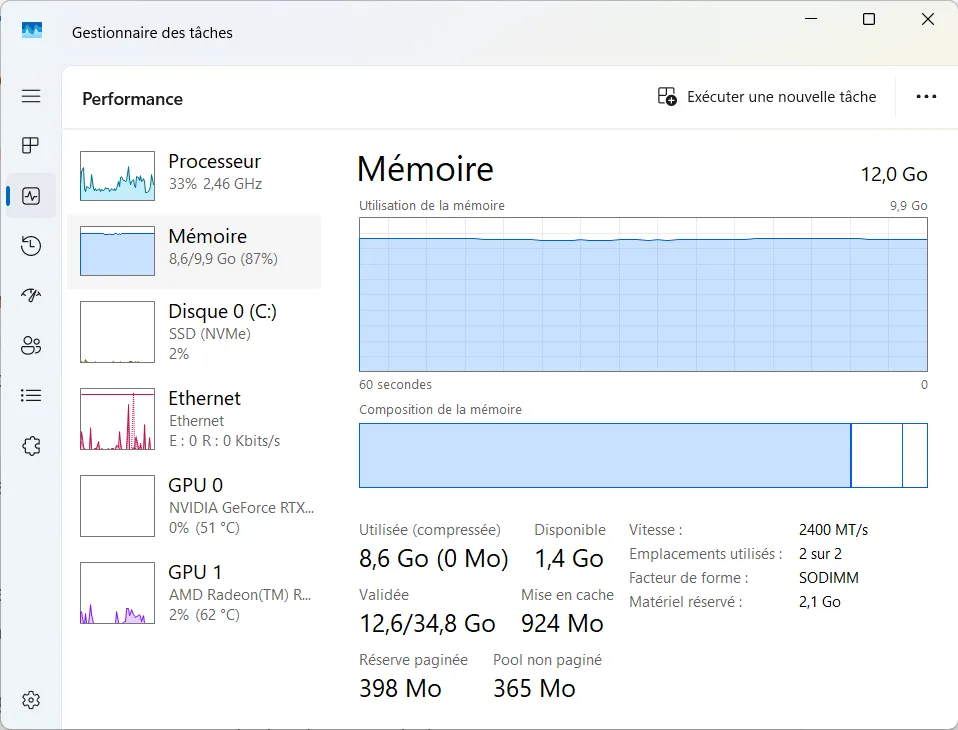Click the 2 sur 2 slots value
This screenshot has width=958, height=730.
coord(820,554)
